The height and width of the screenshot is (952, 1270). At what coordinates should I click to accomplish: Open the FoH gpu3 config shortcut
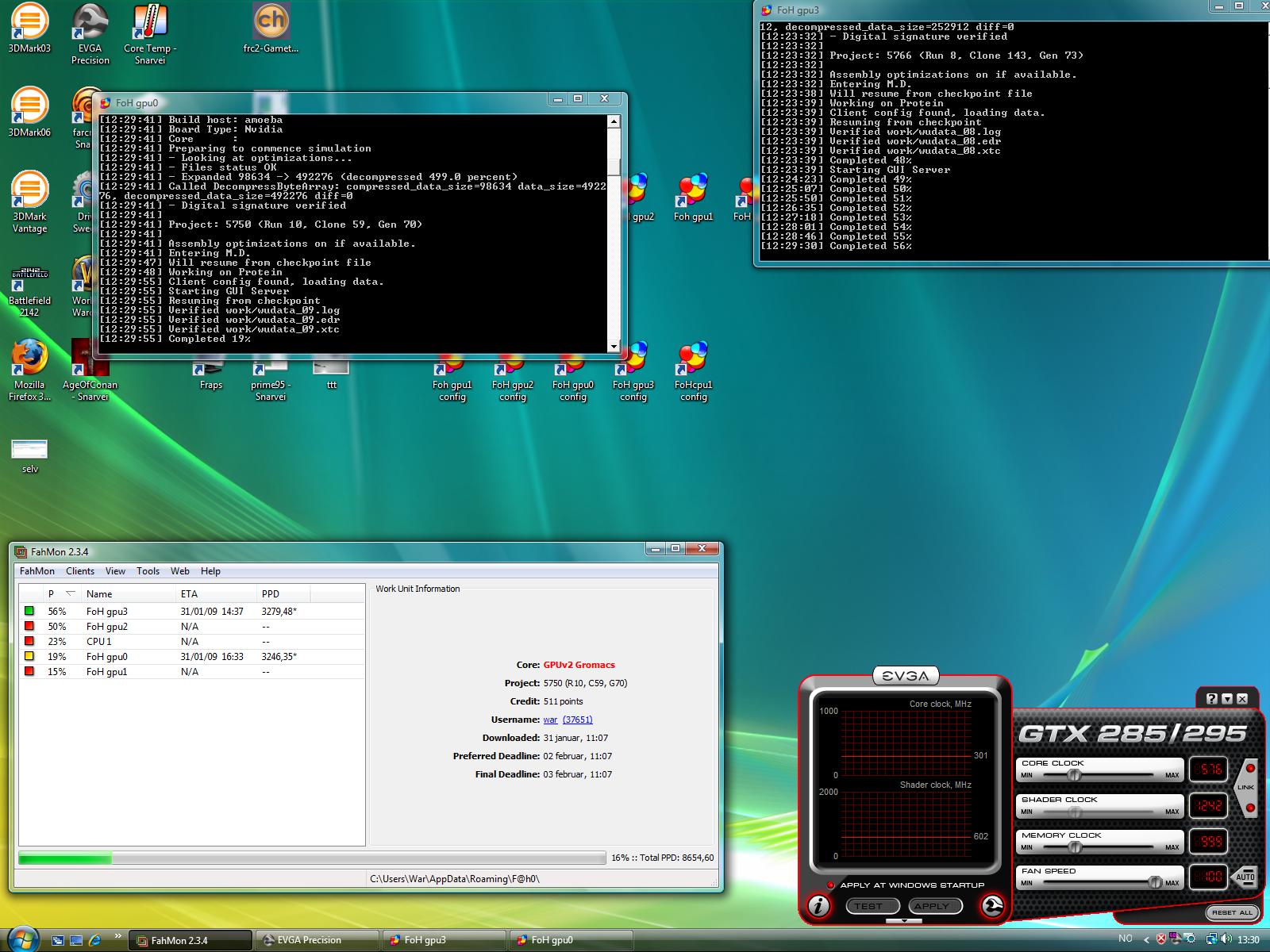pos(633,370)
